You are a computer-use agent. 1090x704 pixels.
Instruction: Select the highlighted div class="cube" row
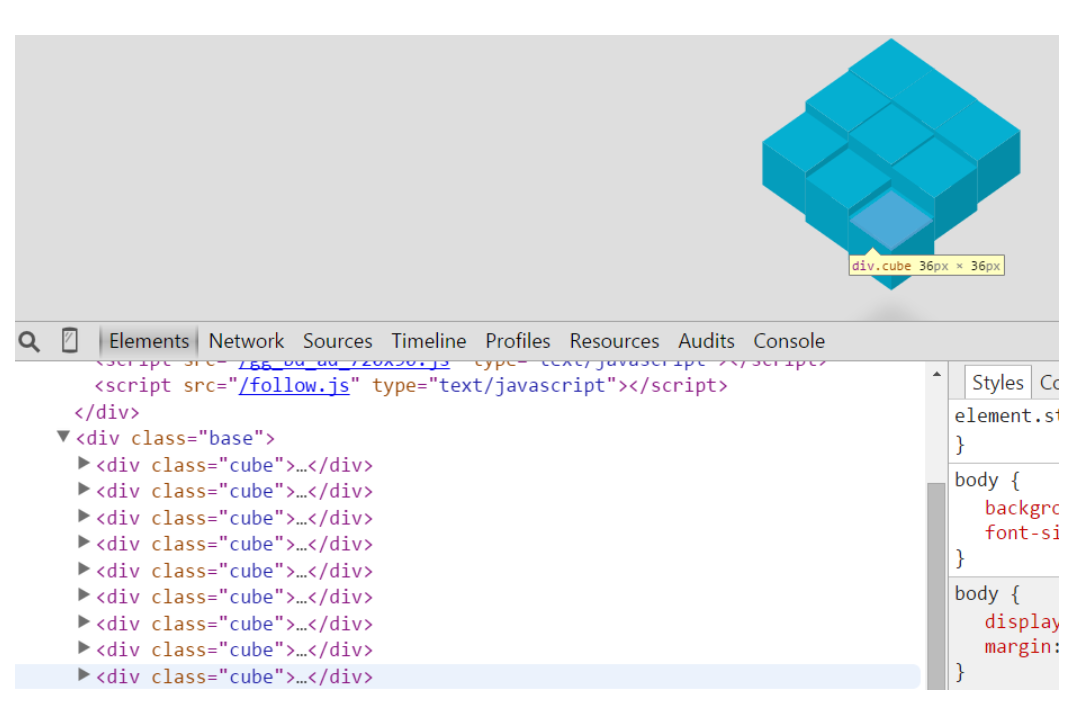[x=467, y=677]
